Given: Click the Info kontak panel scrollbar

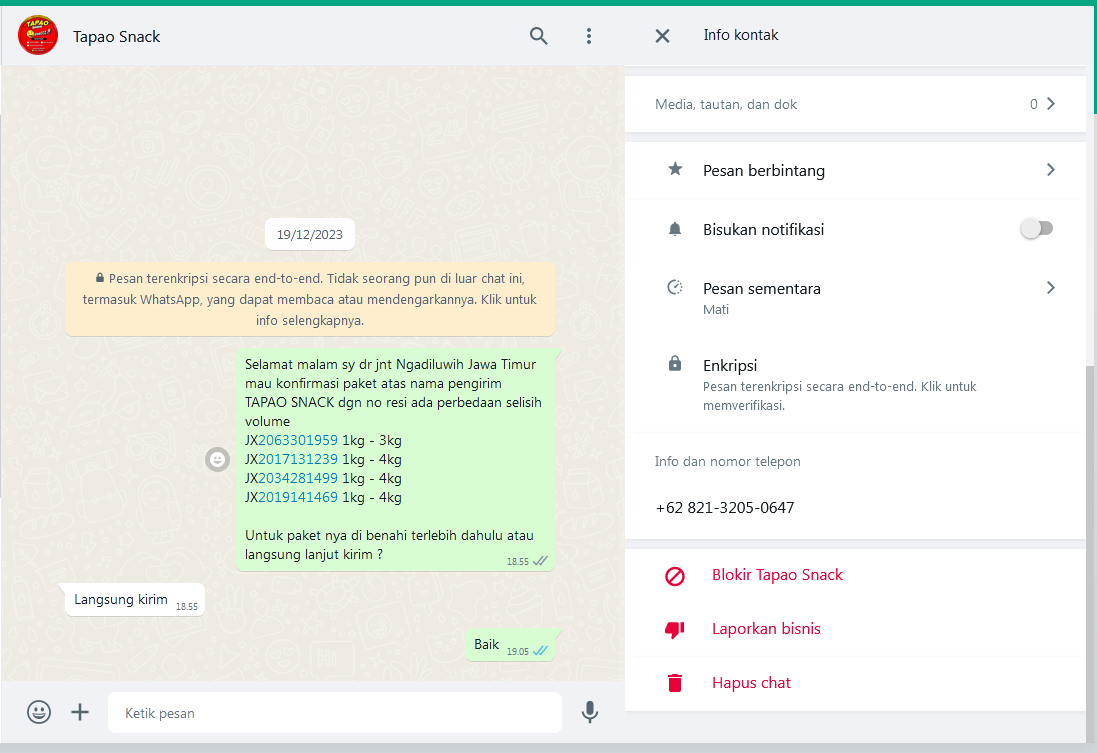Looking at the screenshot, I should 1091,553.
